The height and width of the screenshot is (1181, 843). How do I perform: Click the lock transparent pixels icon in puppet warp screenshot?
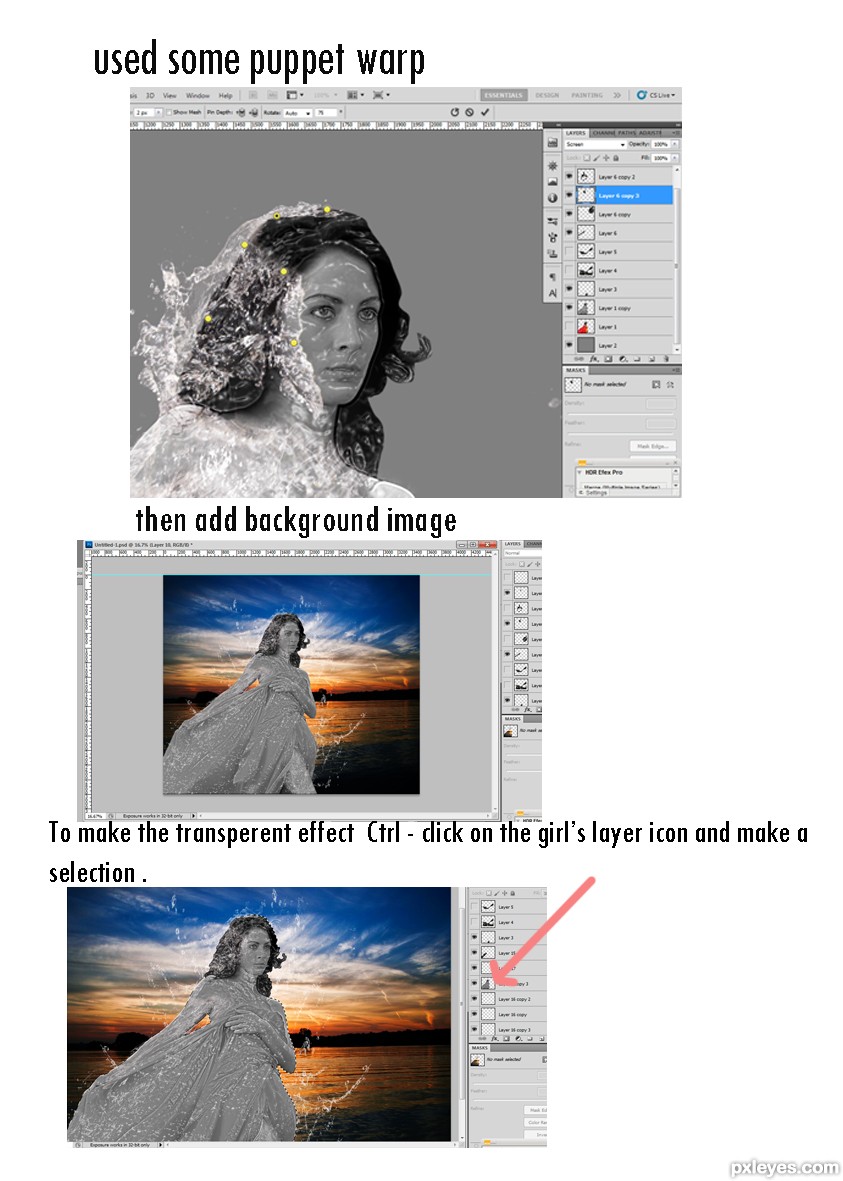click(x=587, y=158)
